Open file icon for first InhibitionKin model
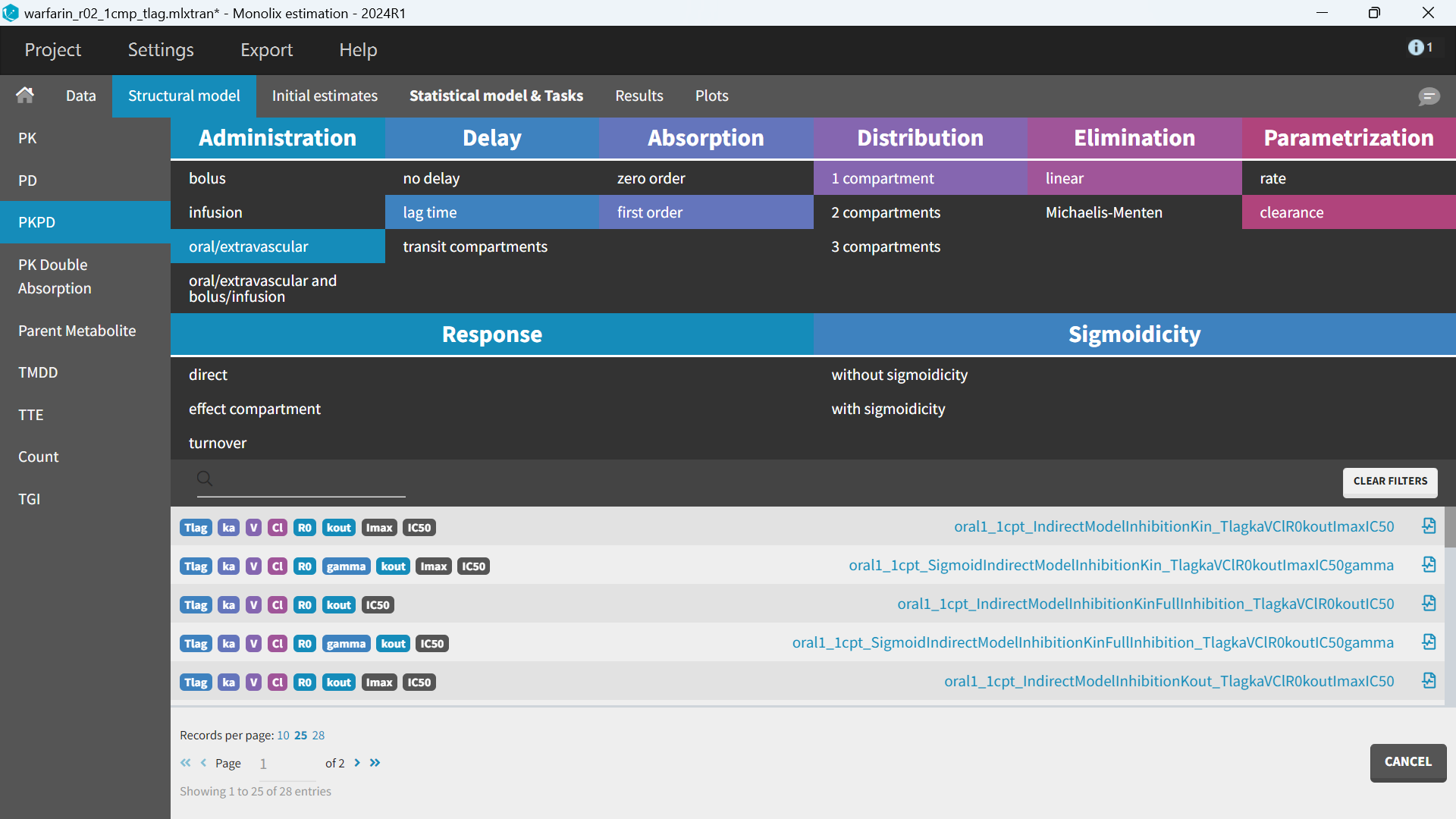The width and height of the screenshot is (1456, 819). [1429, 526]
